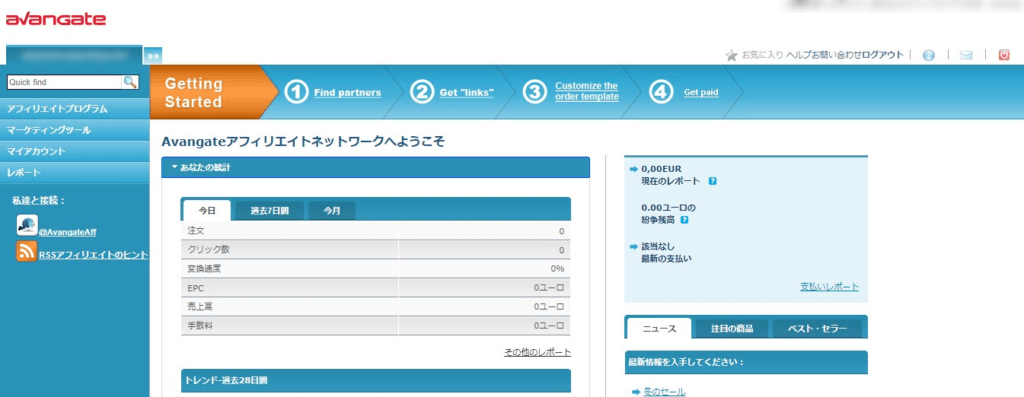Open the @AvangateAff link

(x=68, y=232)
